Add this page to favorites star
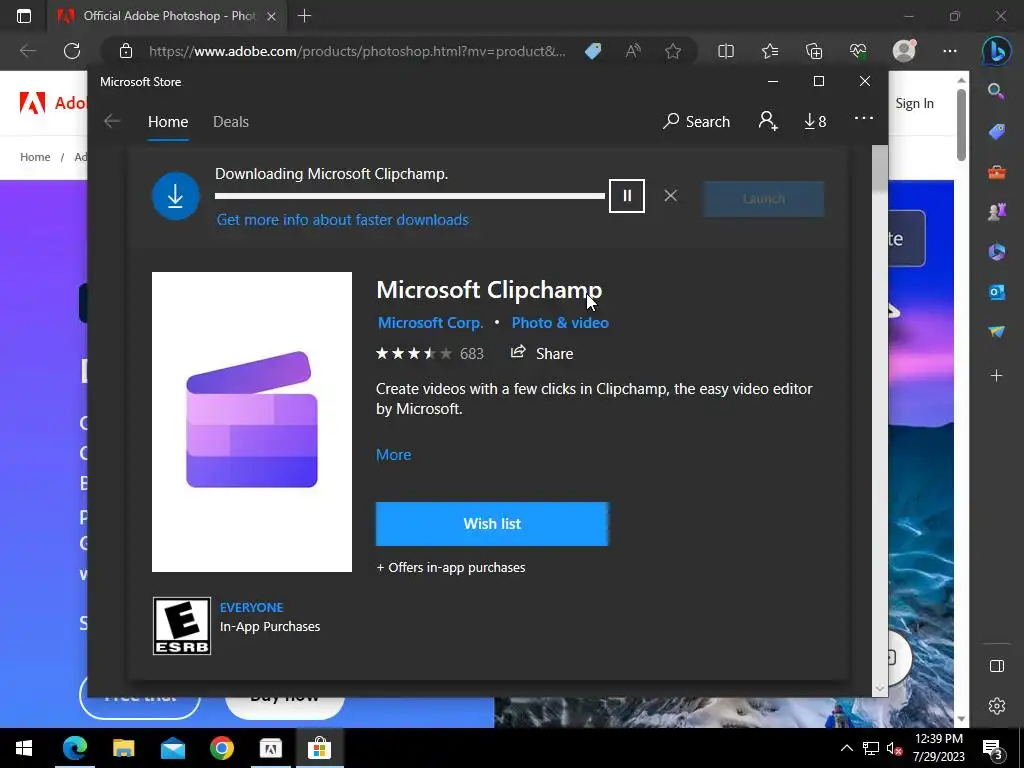The height and width of the screenshot is (768, 1024). (x=673, y=51)
